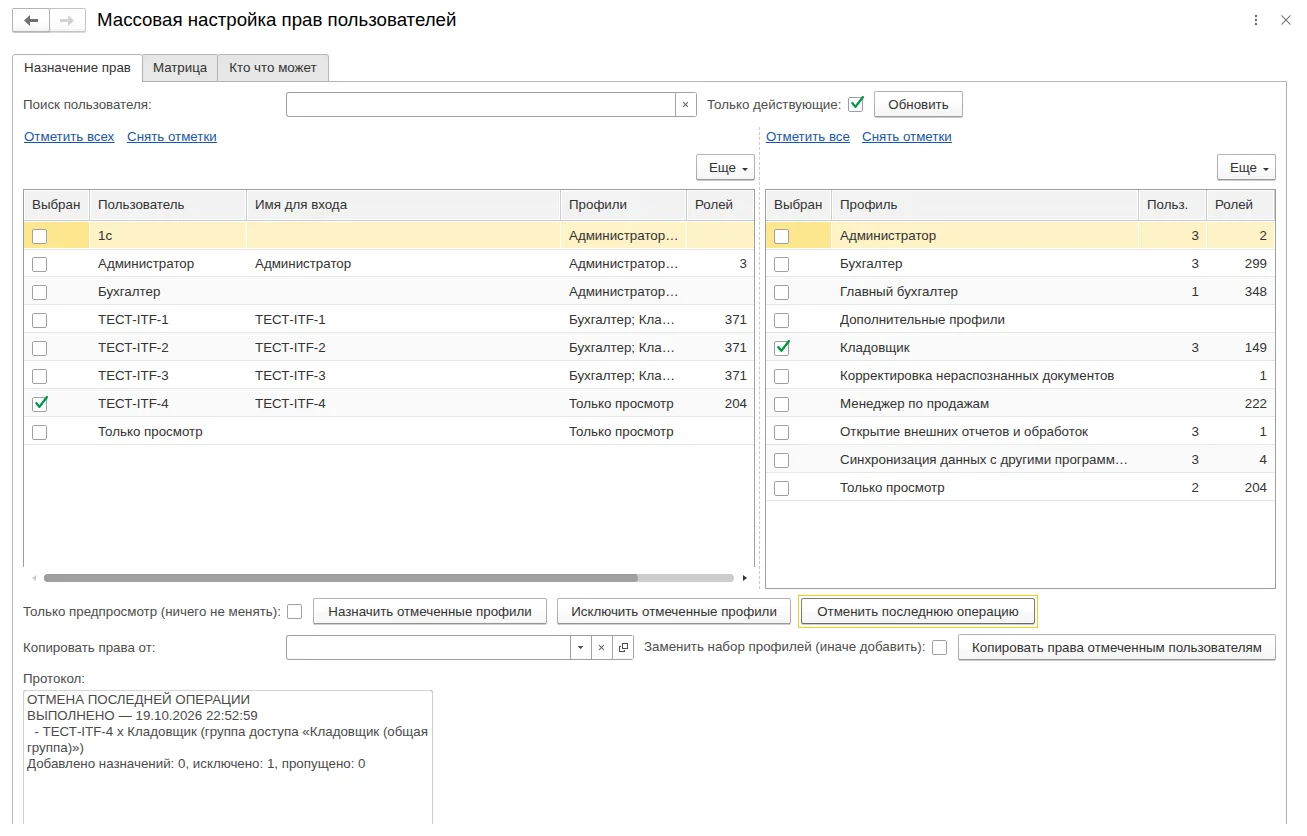
Task: Click the 'Отметить всех' link for users
Action: coord(69,137)
